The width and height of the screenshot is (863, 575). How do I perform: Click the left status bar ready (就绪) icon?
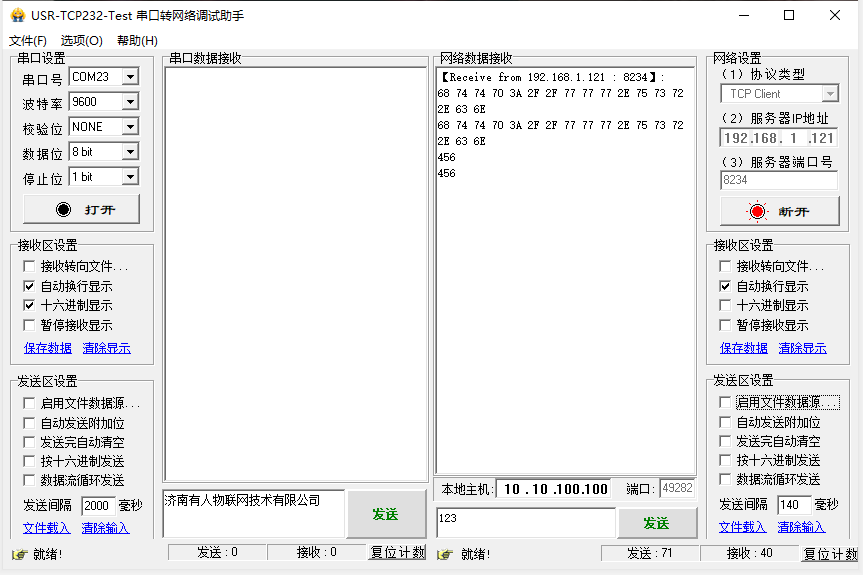(19, 554)
